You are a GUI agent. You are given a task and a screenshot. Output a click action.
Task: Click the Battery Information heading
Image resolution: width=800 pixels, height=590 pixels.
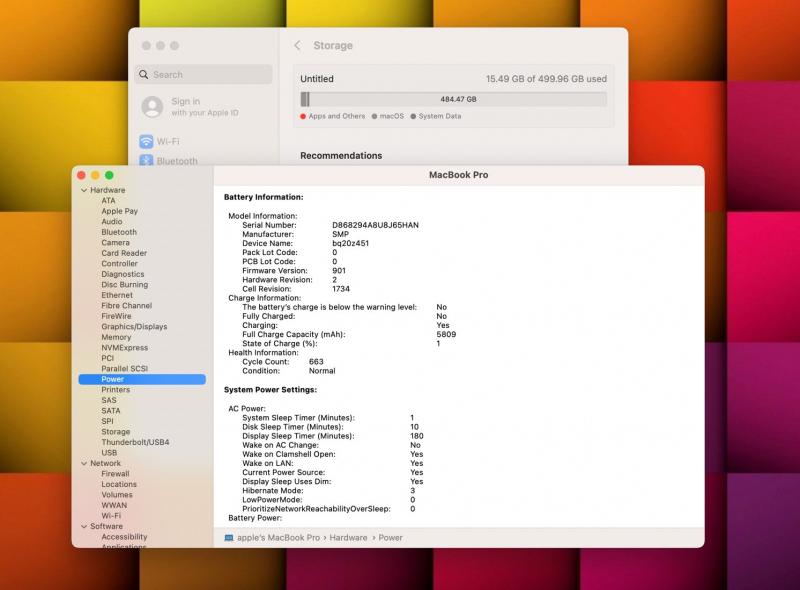(x=264, y=197)
